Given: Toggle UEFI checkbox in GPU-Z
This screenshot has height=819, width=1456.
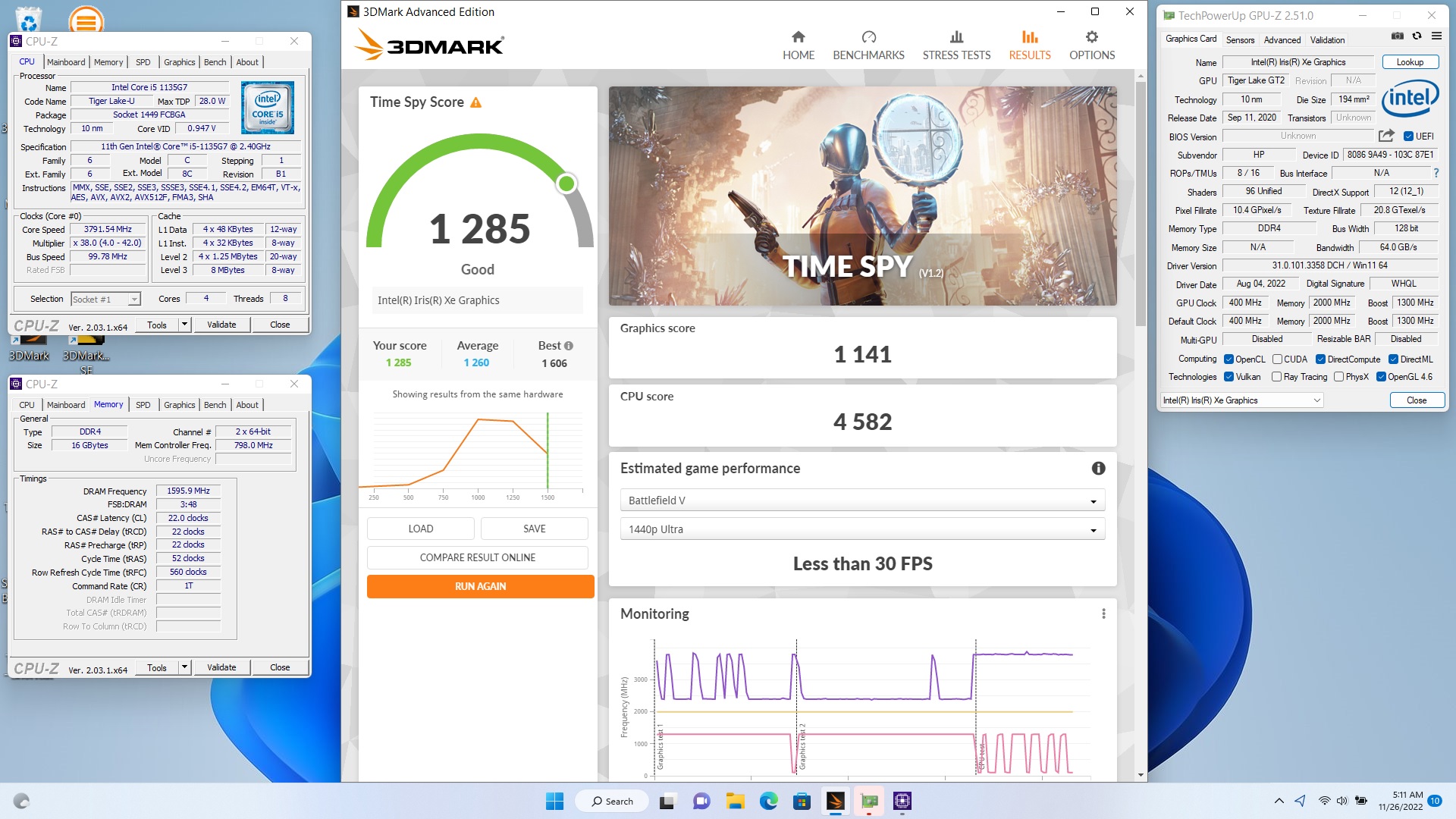Looking at the screenshot, I should (x=1408, y=136).
